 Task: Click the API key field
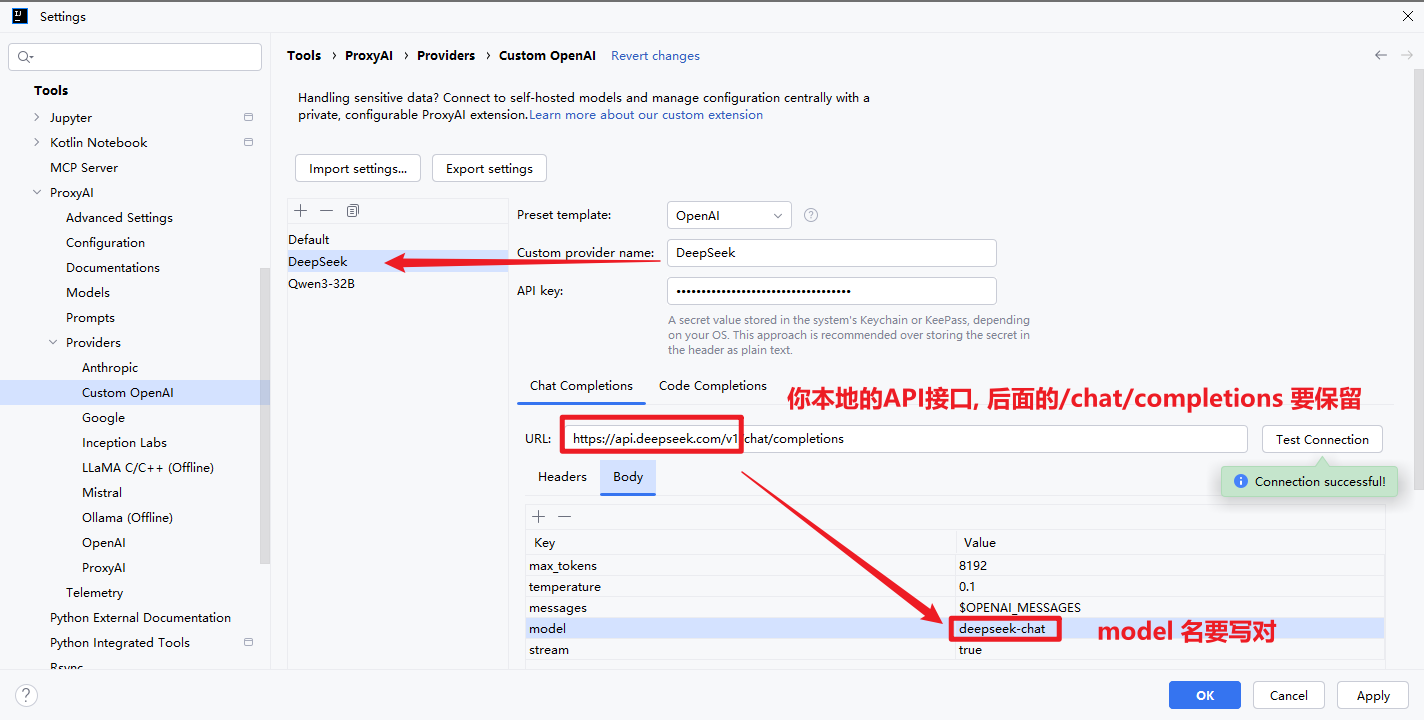(x=832, y=291)
